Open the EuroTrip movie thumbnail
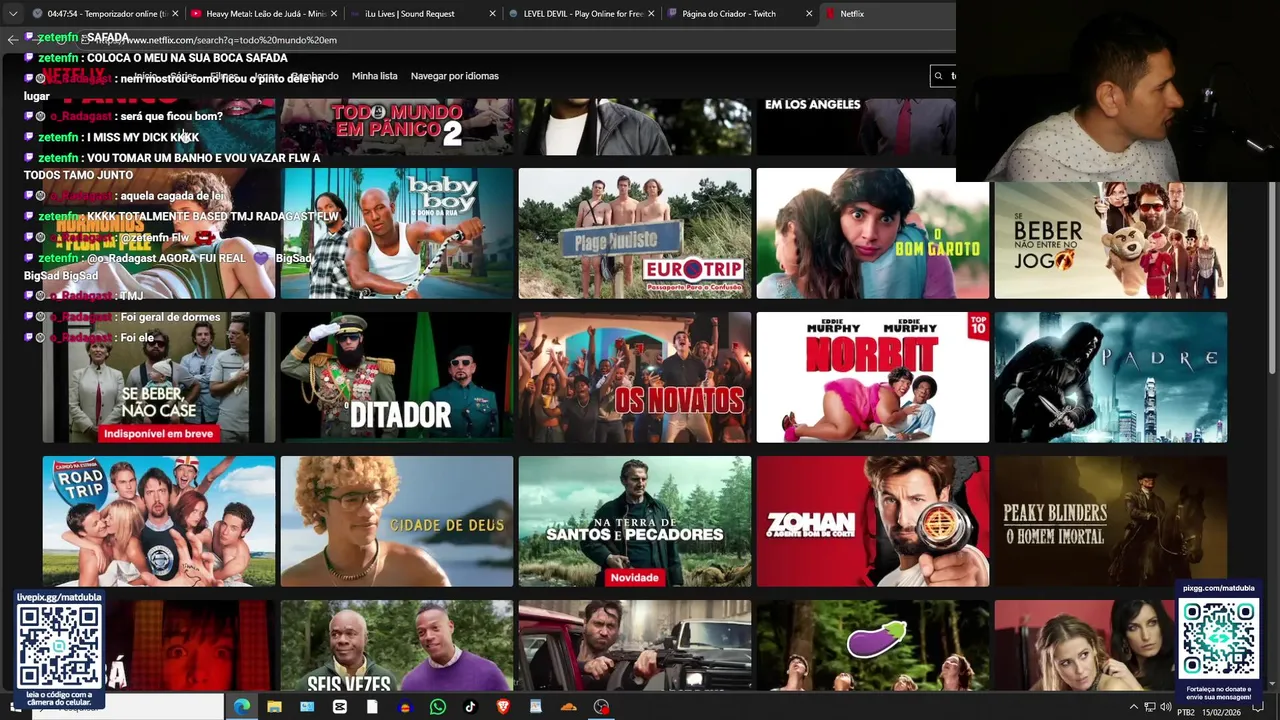Viewport: 1280px width, 720px height. [x=635, y=233]
